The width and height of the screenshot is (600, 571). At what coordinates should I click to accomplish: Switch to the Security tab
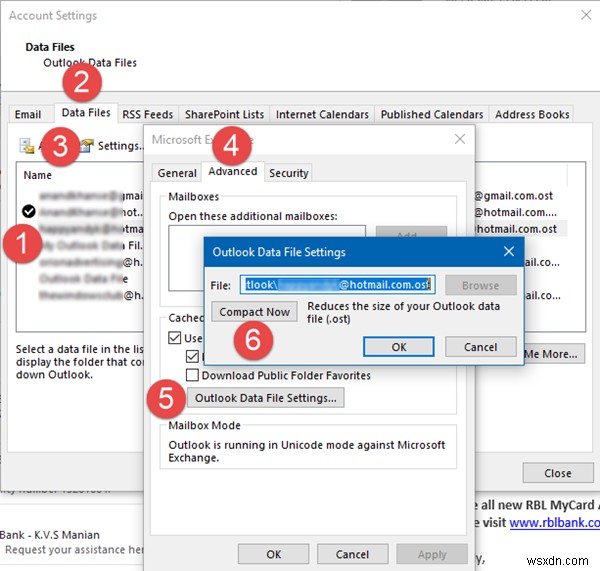click(x=289, y=173)
